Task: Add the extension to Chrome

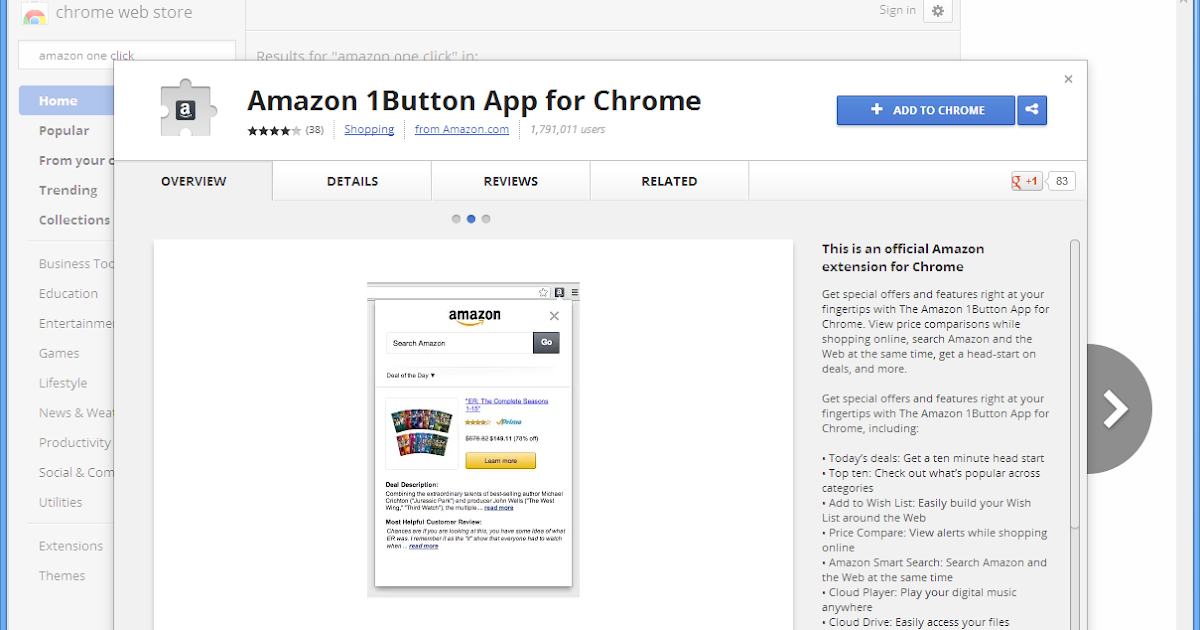Action: tap(925, 110)
